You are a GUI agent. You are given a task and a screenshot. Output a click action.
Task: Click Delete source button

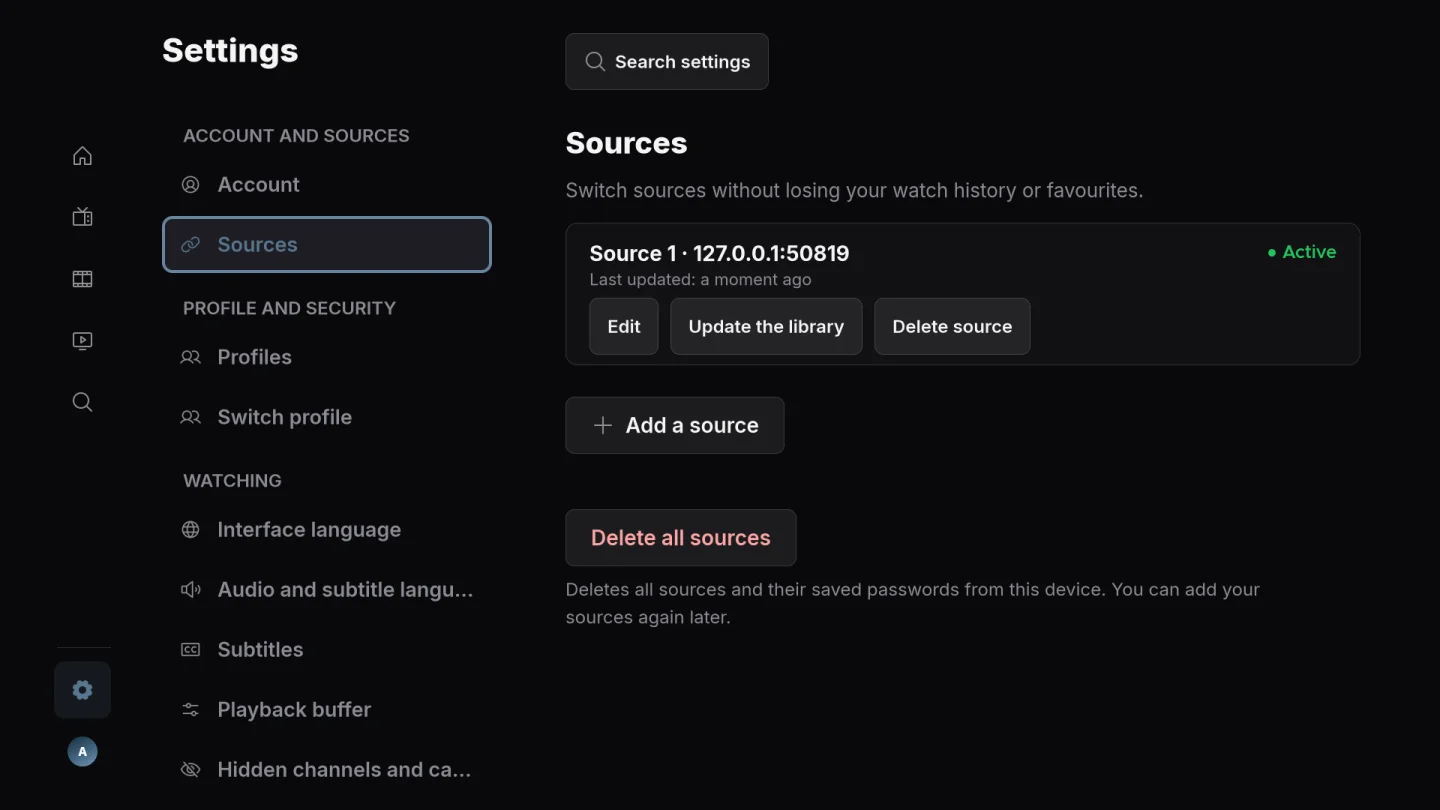coord(952,326)
